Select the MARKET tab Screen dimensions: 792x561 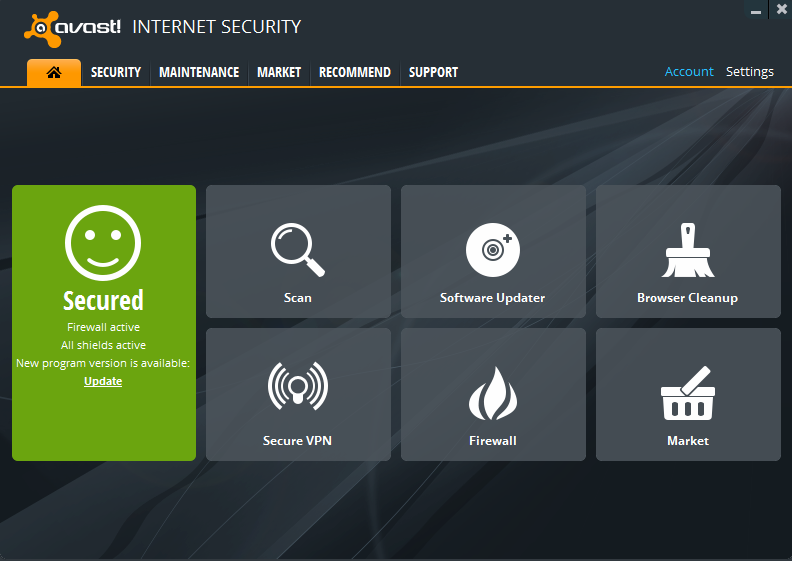click(279, 72)
